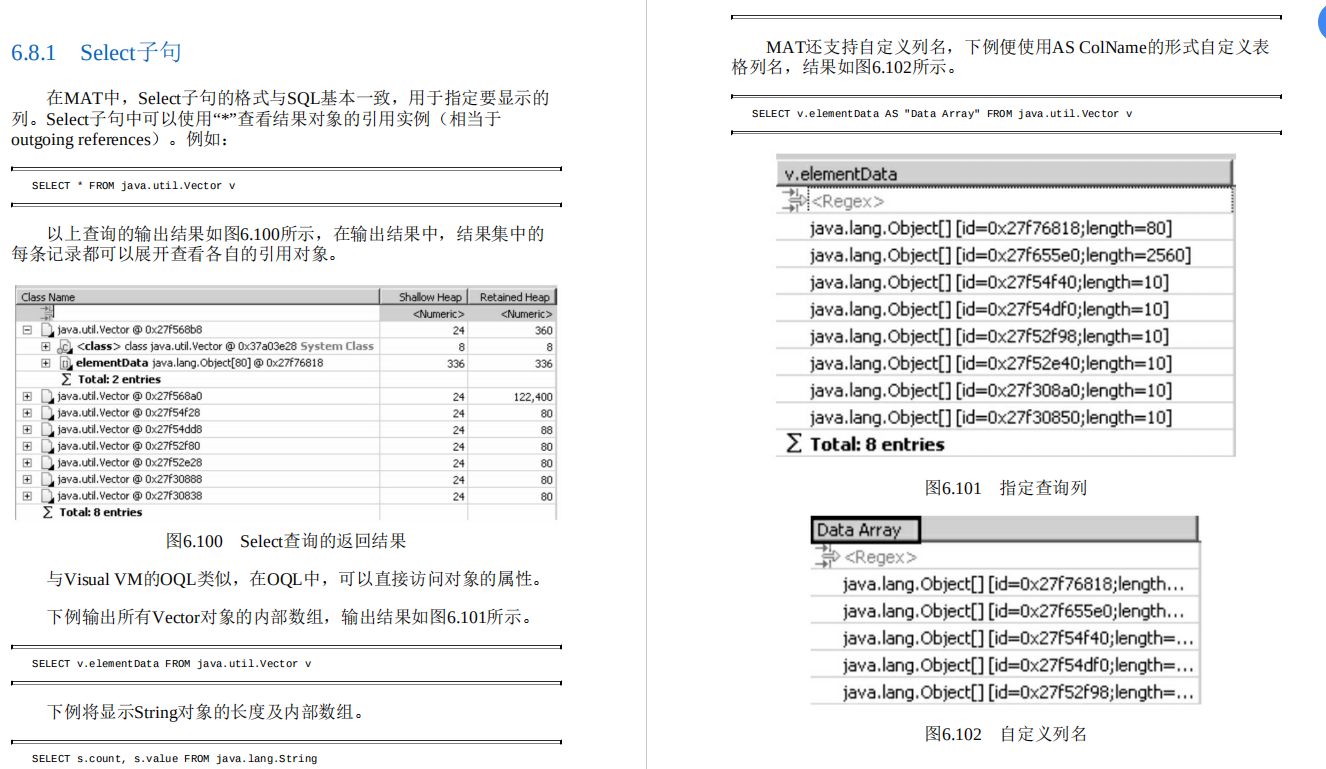Expand java.util.Vector @ 0x27f52f80 row

(27, 446)
